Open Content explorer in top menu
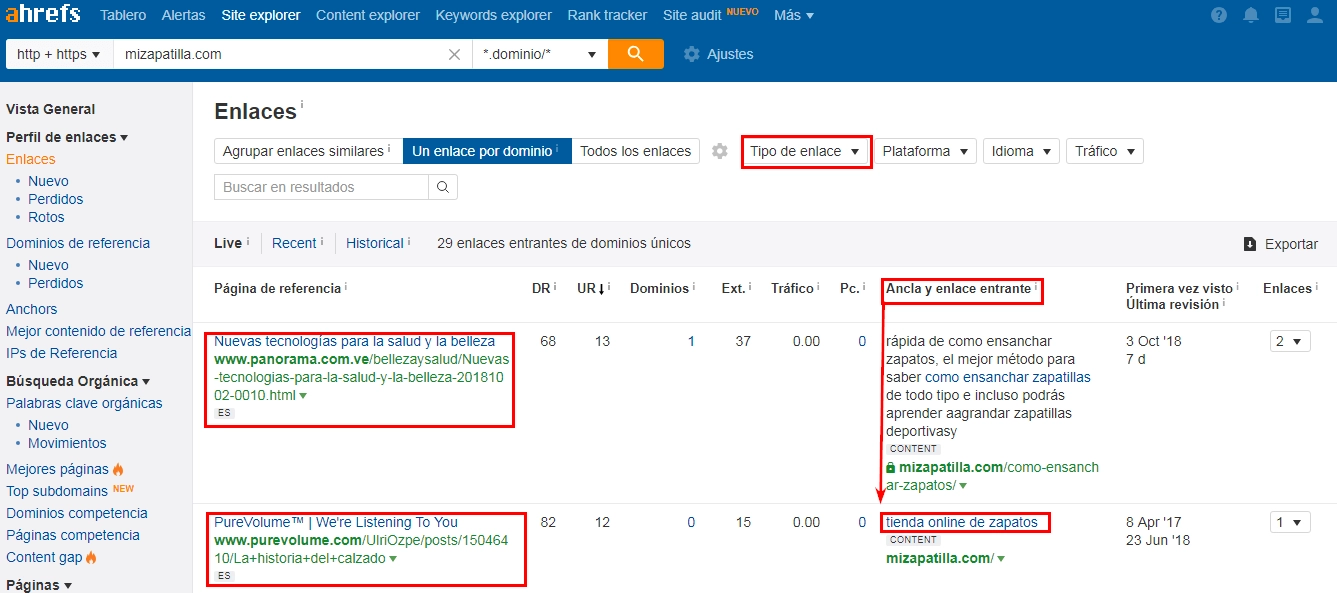The height and width of the screenshot is (593, 1337). tap(368, 15)
